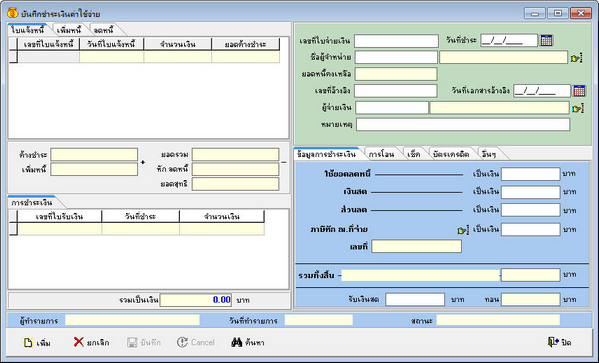The height and width of the screenshot is (363, 599).
Task: Click ยอดสุทธิ field
Action: [235, 184]
